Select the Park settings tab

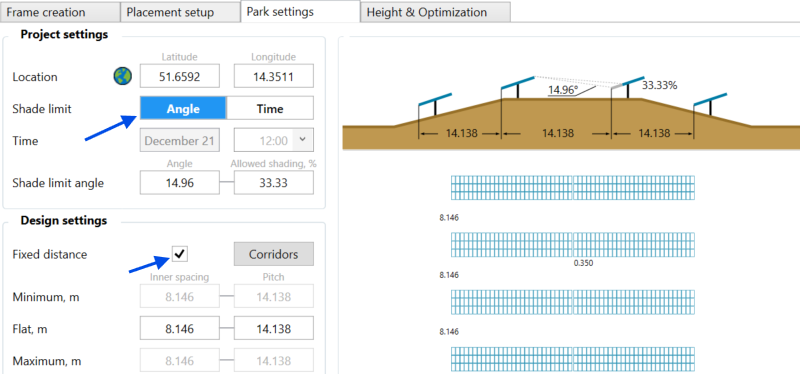[x=300, y=11]
